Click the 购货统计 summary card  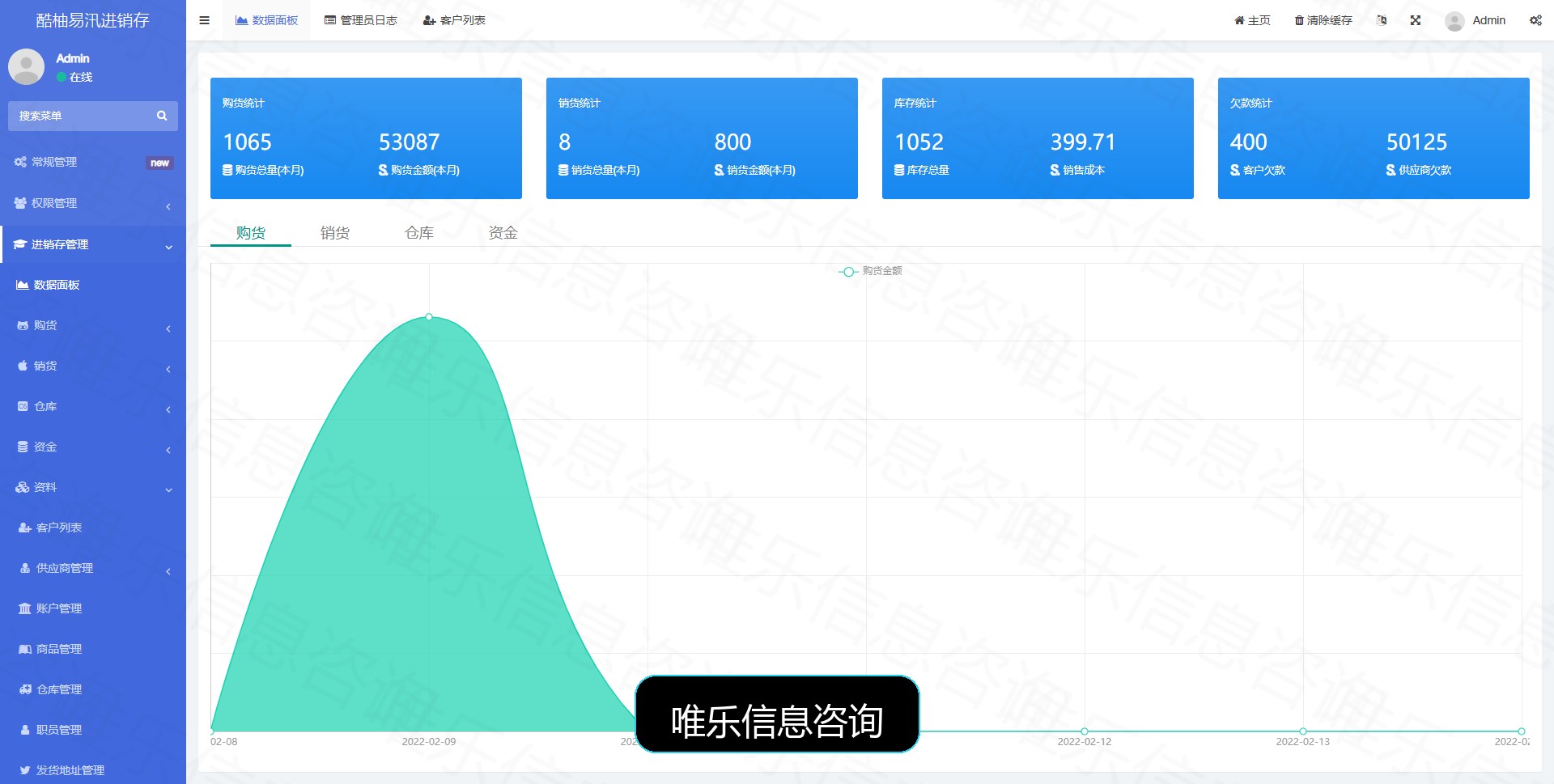pyautogui.click(x=366, y=138)
